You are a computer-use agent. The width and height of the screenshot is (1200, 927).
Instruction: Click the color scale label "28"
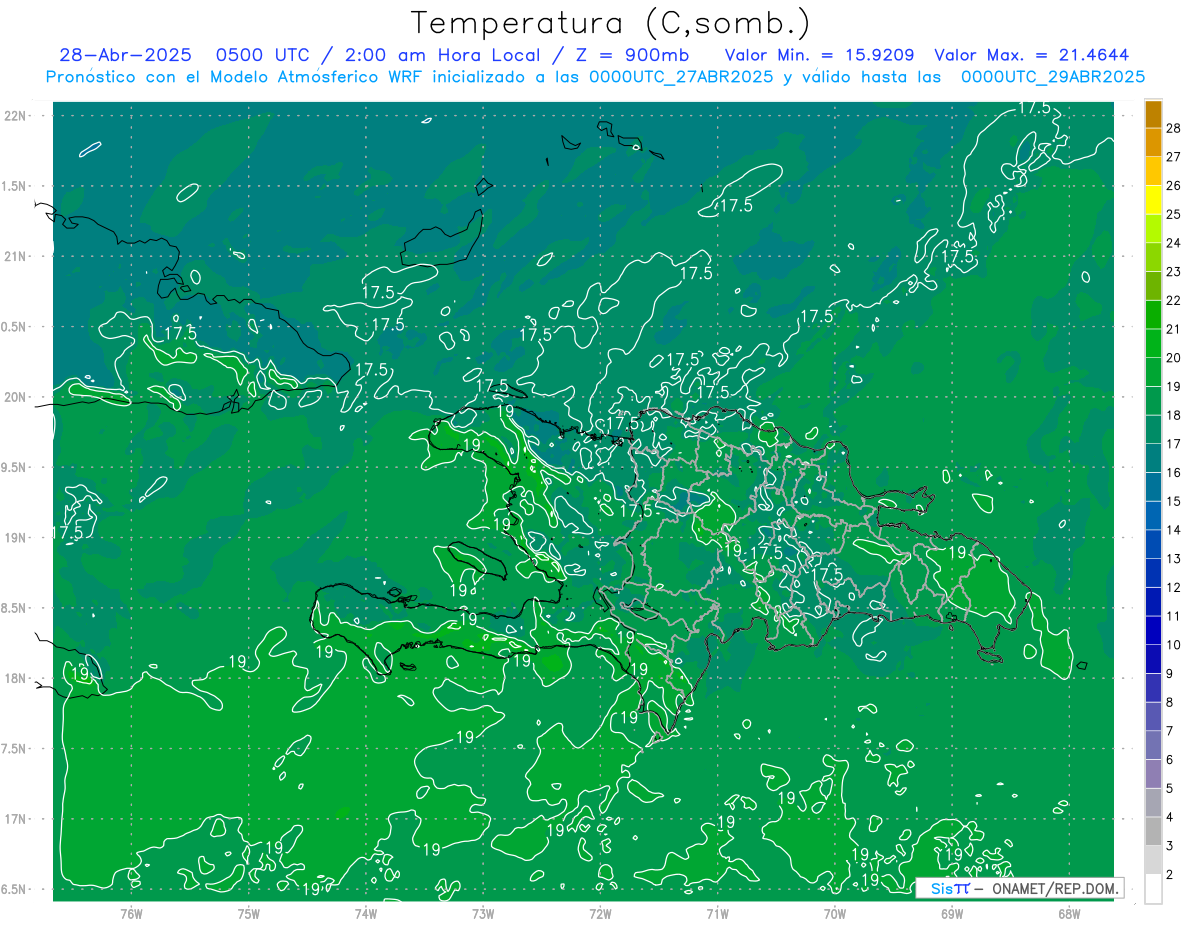tap(1174, 128)
